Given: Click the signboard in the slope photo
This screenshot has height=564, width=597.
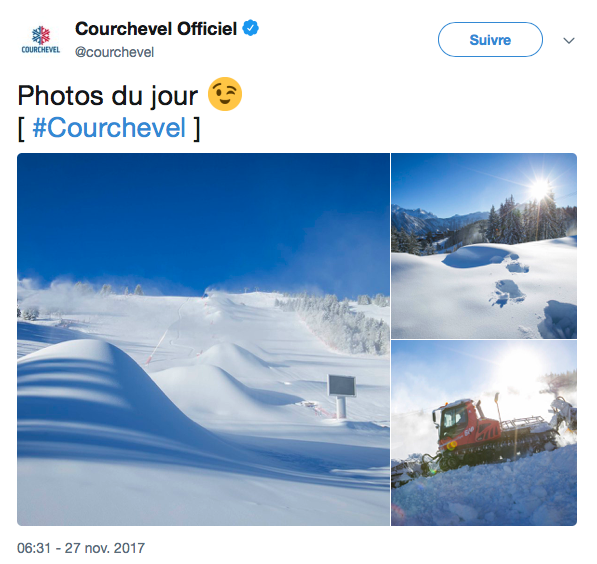Looking at the screenshot, I should (x=342, y=395).
